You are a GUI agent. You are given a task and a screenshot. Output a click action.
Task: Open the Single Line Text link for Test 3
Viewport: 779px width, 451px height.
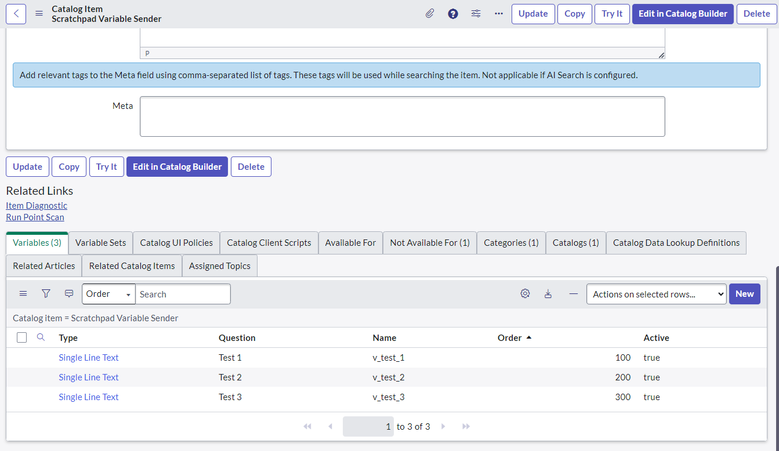88,397
